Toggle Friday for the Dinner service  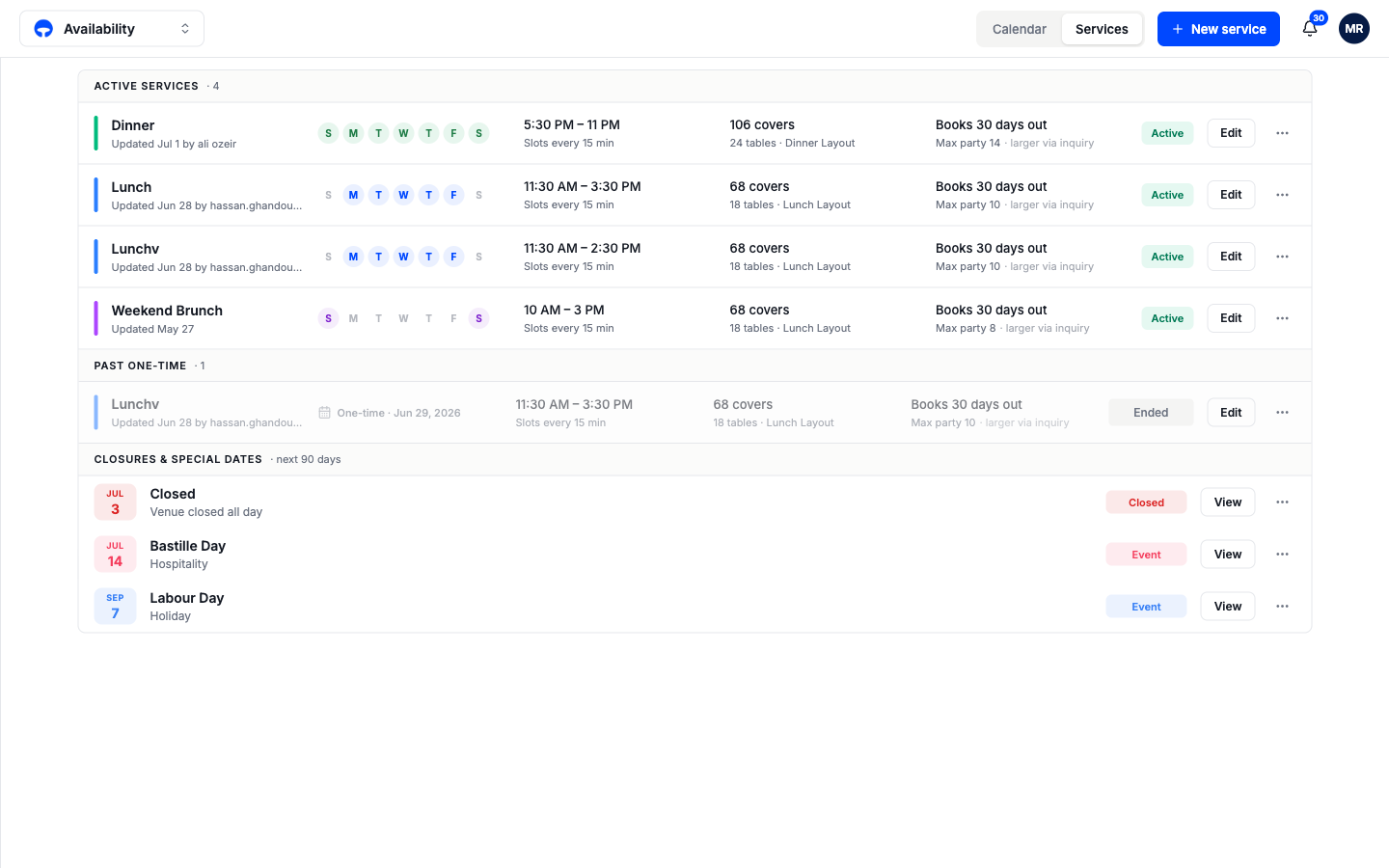[453, 133]
